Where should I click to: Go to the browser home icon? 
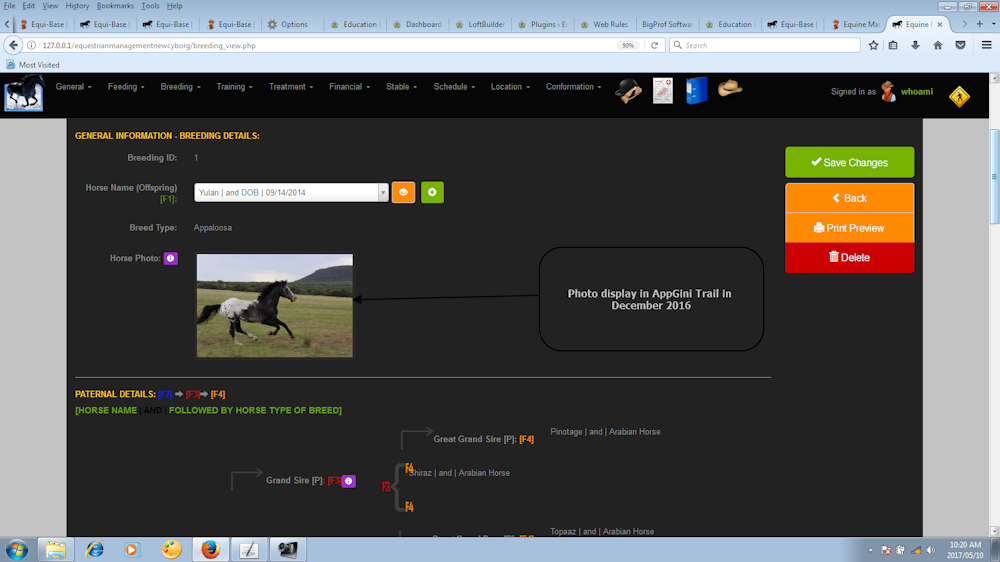(x=938, y=45)
